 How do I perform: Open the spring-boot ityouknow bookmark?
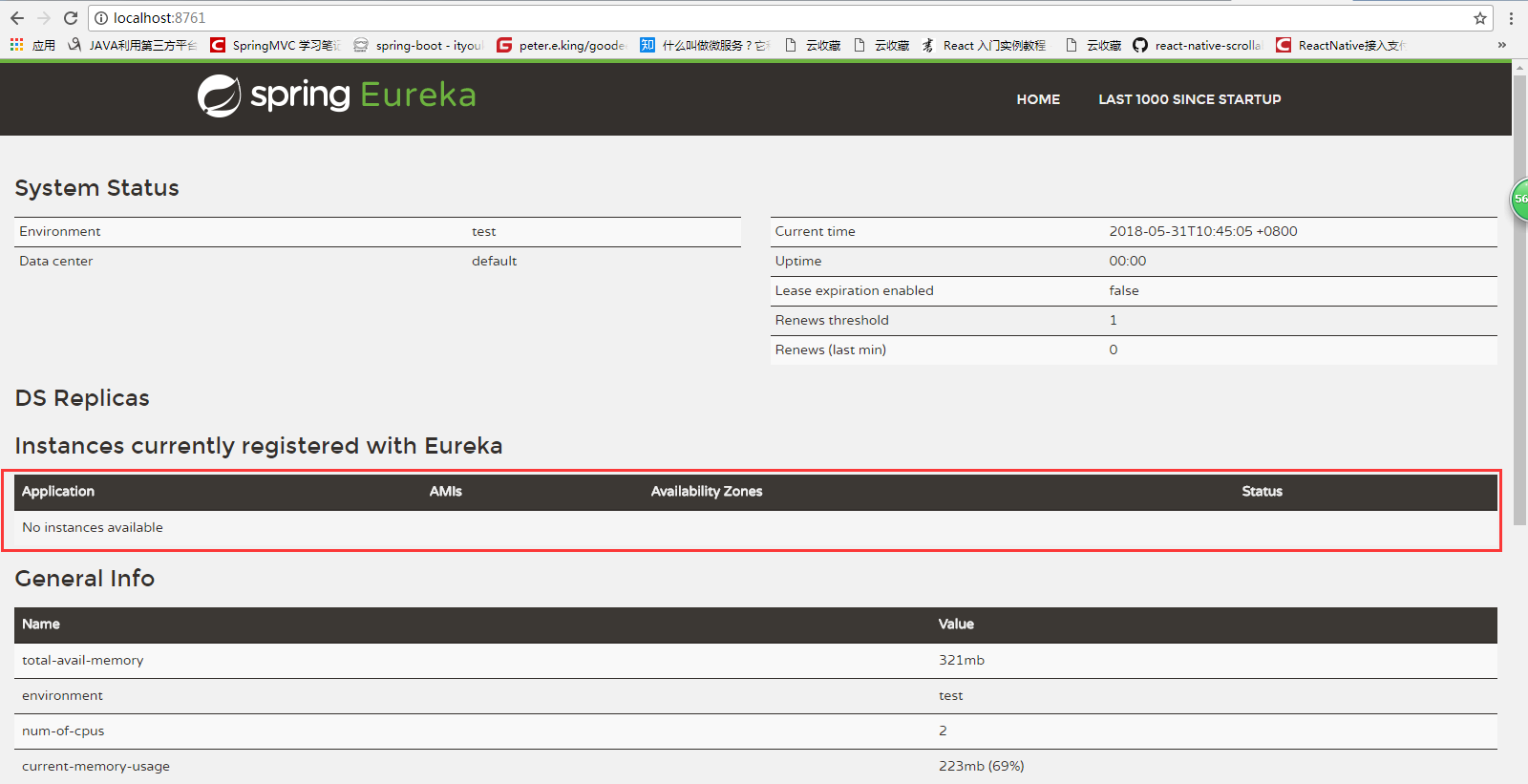point(418,45)
